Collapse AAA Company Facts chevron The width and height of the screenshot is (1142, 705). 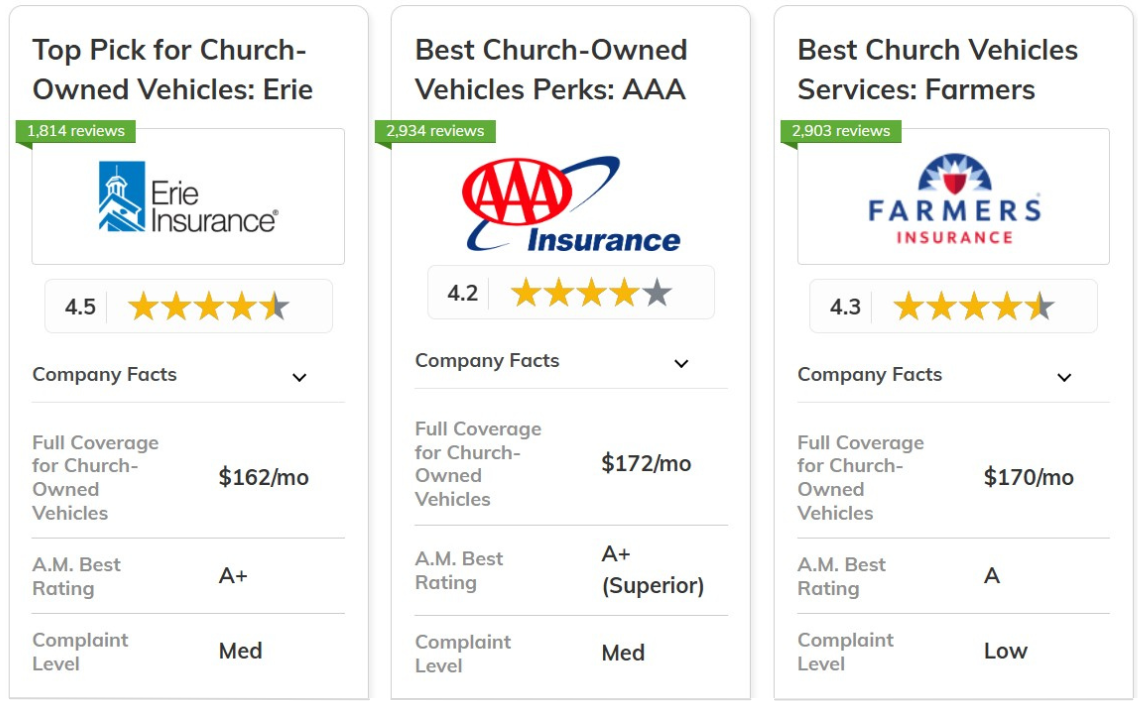pyautogui.click(x=681, y=363)
